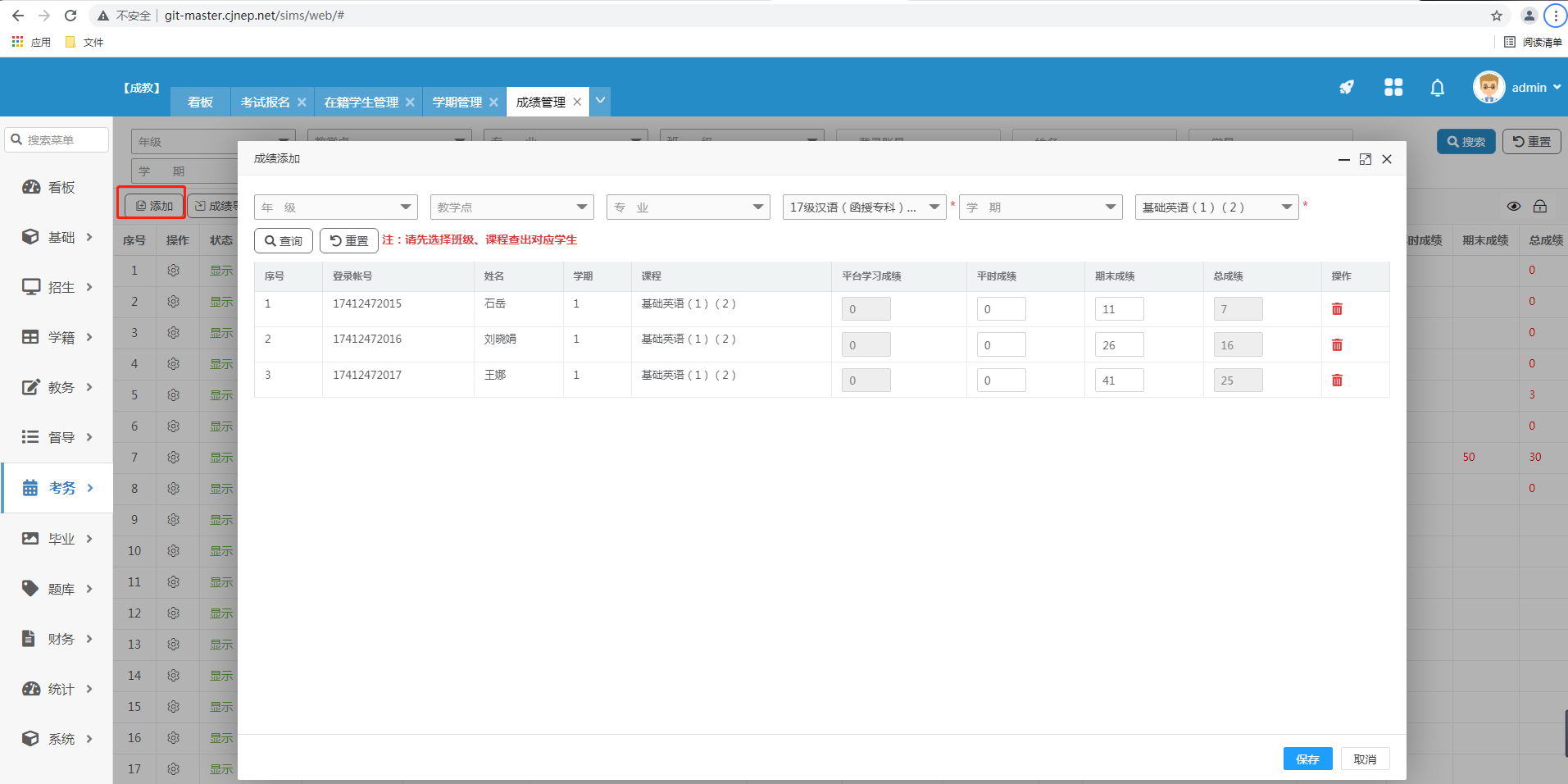Click 刘晓娟's 期末成绩 input field
1568x784 pixels.
(x=1119, y=345)
